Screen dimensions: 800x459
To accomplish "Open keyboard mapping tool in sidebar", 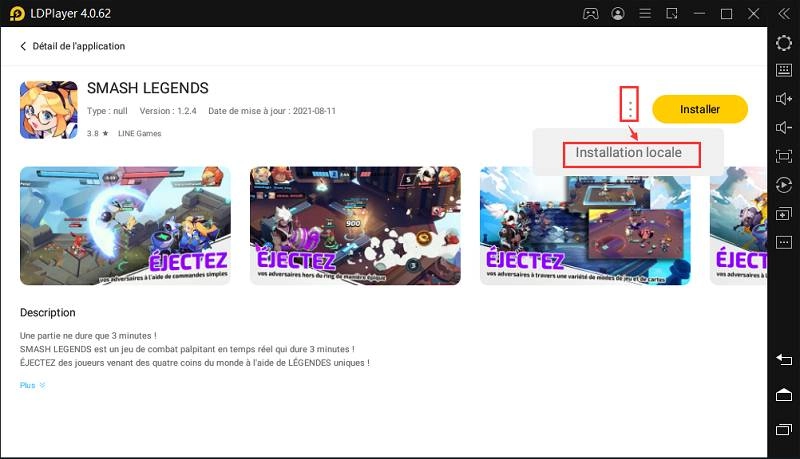I will (x=784, y=71).
